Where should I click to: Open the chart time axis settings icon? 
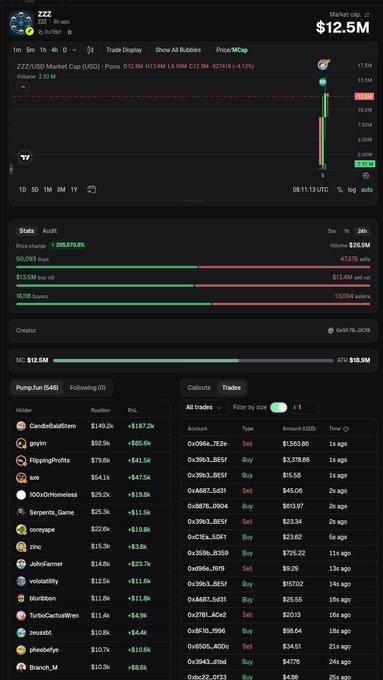pos(366,176)
